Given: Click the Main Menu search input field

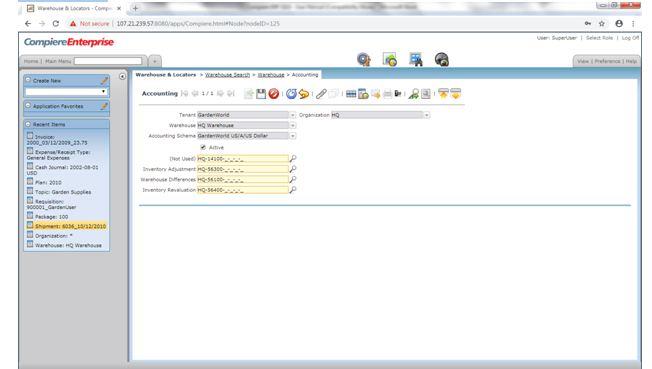Looking at the screenshot, I should 108,61.
